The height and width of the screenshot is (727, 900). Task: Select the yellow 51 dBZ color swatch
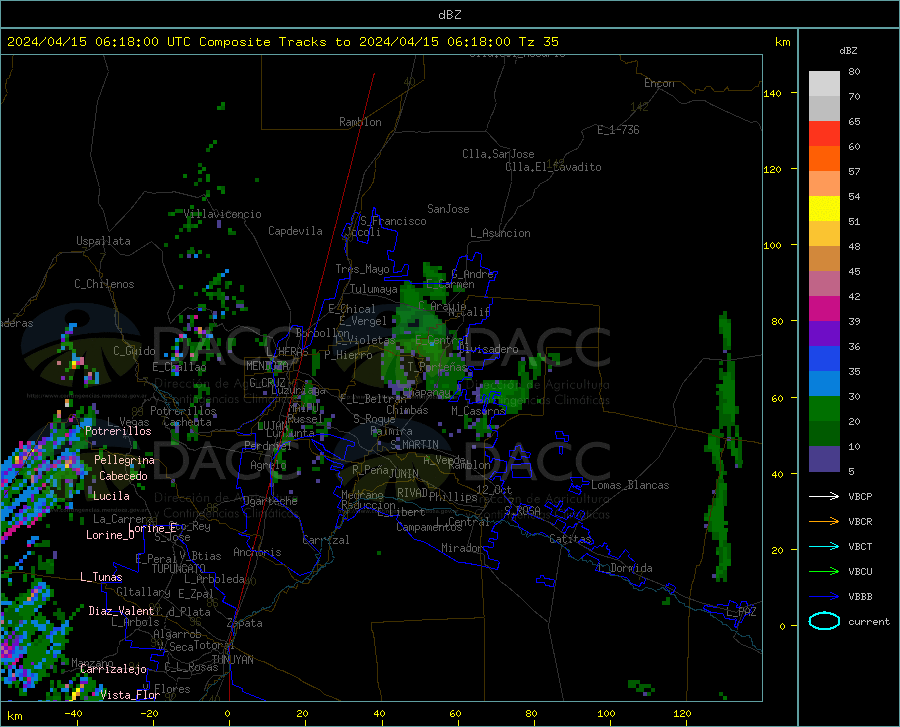[824, 209]
